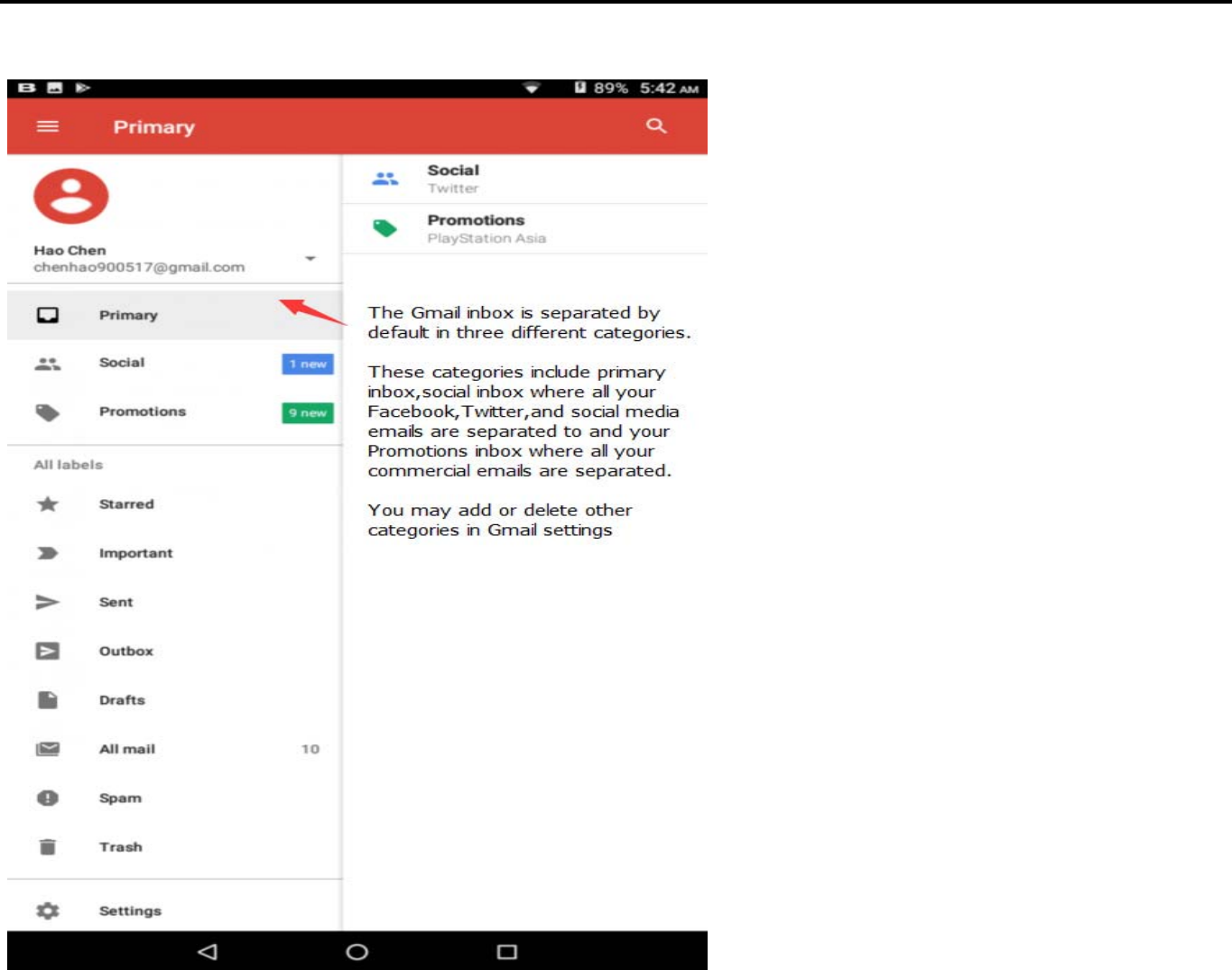Tap the Wi-Fi status icon
The image size is (1232, 970).
pyautogui.click(x=532, y=88)
